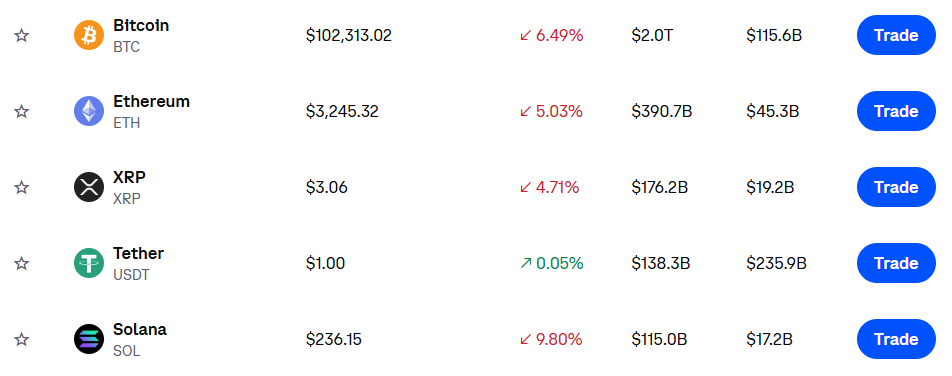The height and width of the screenshot is (376, 952).
Task: Click the black XRP logo icon
Action: tap(89, 187)
